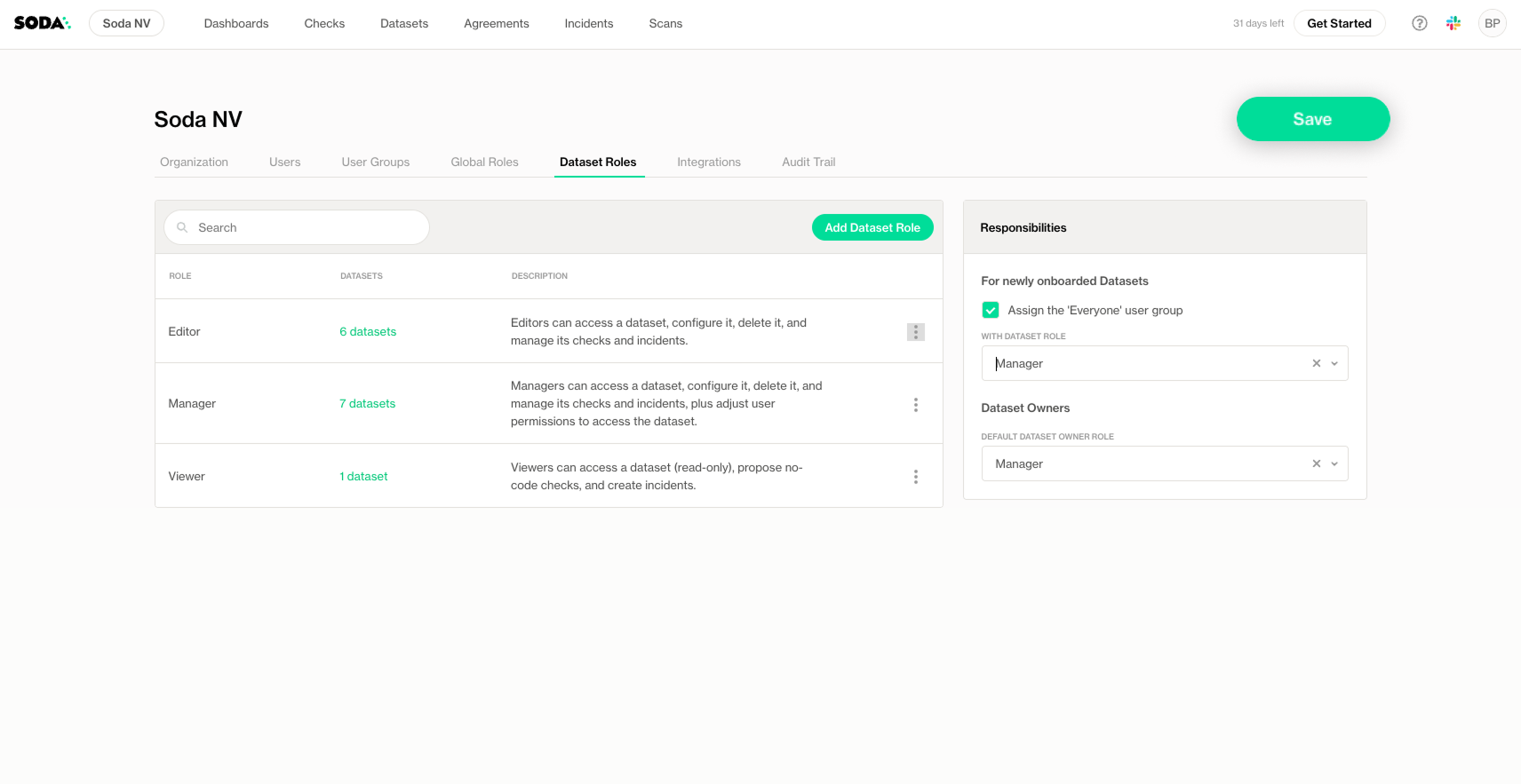Viewport: 1521px width, 784px height.
Task: Open the Datasets navigation menu item
Action: (404, 24)
